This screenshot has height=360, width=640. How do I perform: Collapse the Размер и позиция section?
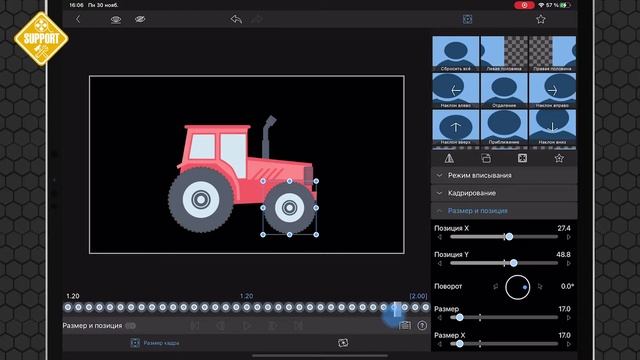(x=504, y=211)
